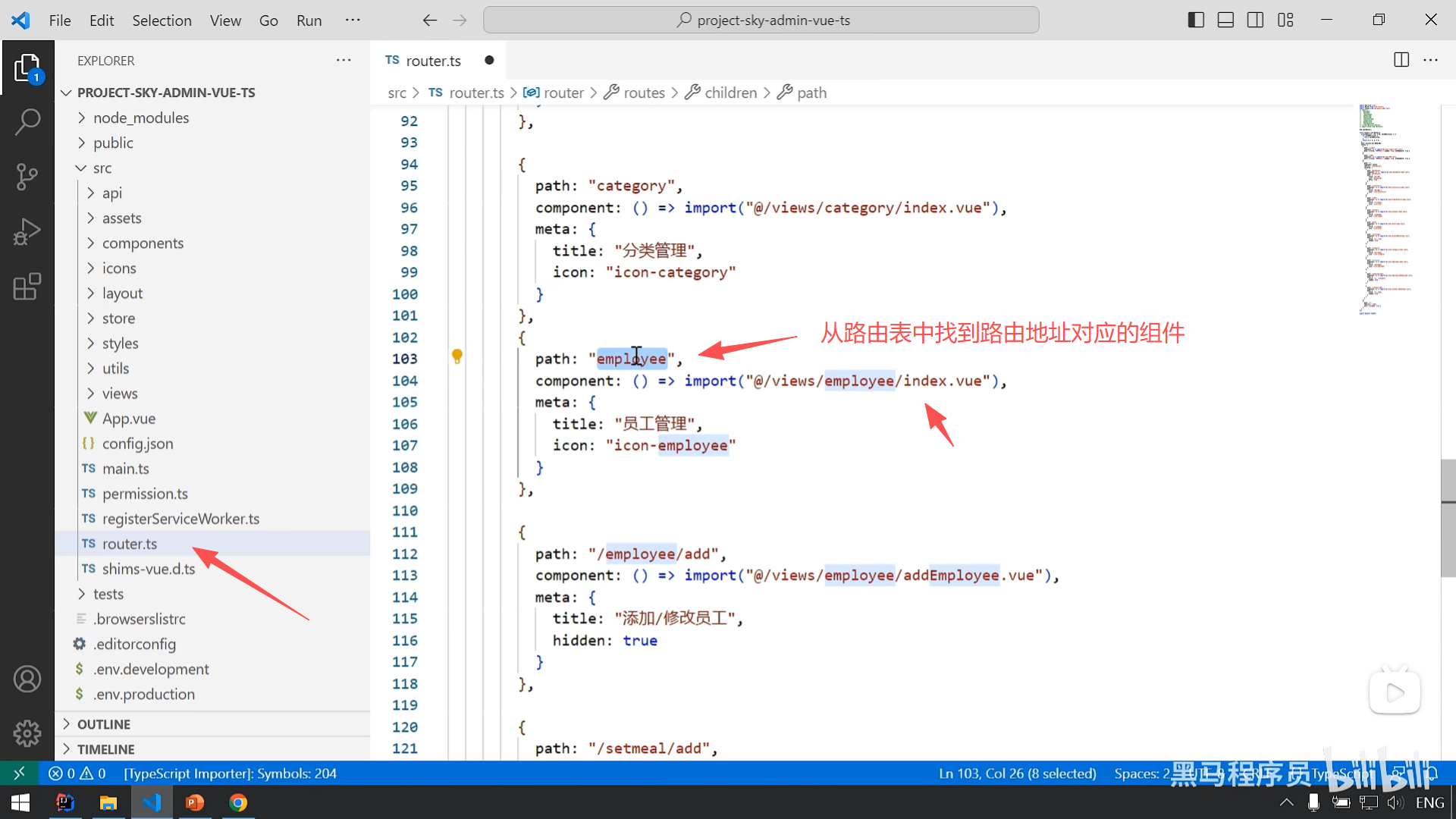1456x819 pixels.
Task: Open the Search view in activity bar
Action: click(27, 121)
